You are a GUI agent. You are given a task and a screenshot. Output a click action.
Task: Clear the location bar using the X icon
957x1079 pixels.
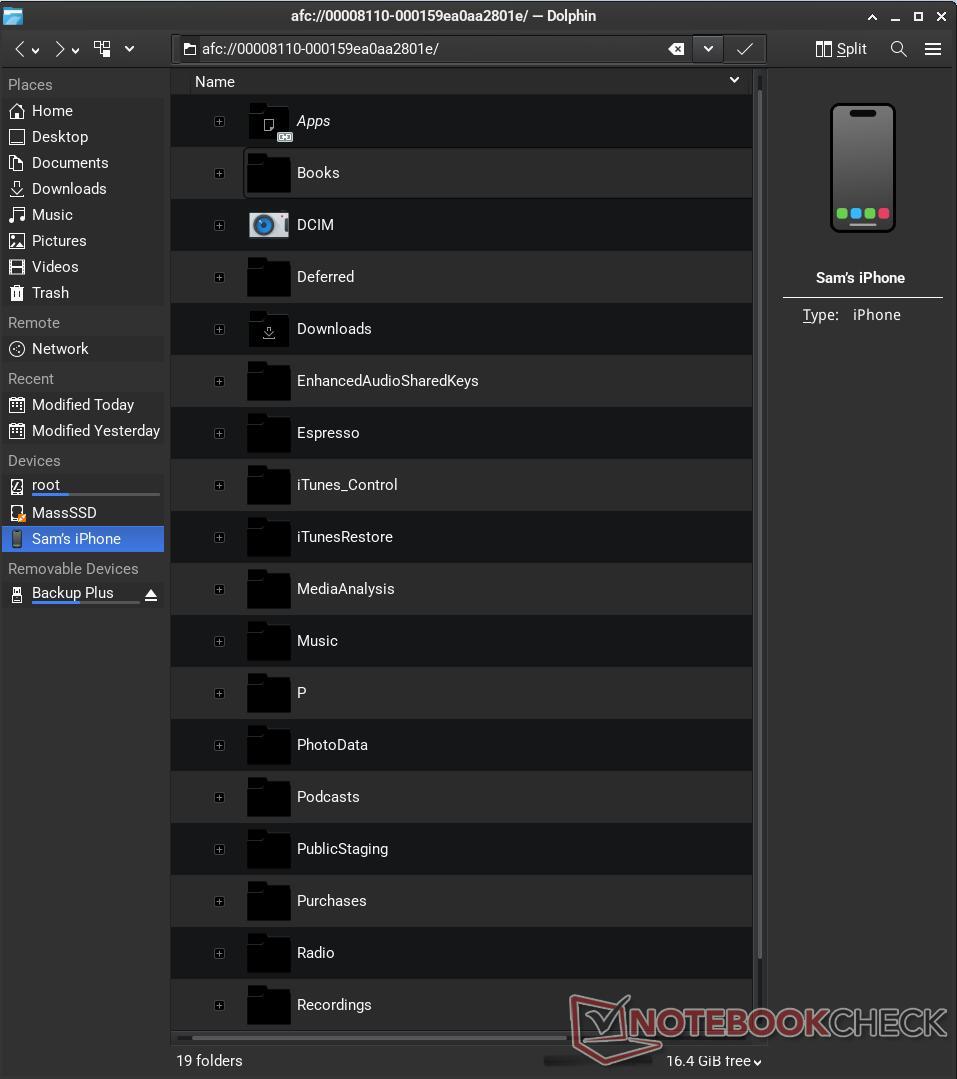click(674, 48)
